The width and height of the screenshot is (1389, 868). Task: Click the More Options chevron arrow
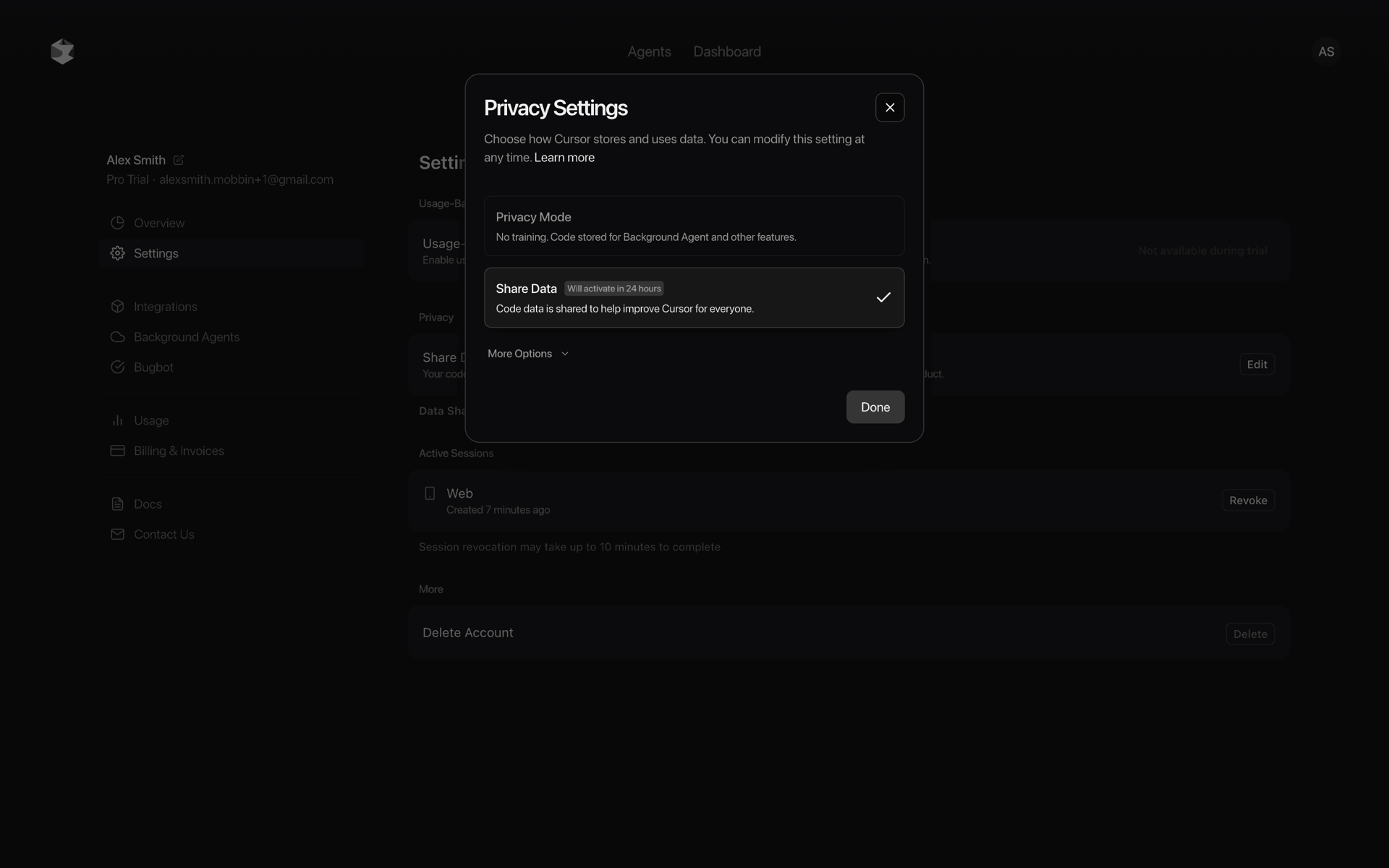(x=565, y=354)
